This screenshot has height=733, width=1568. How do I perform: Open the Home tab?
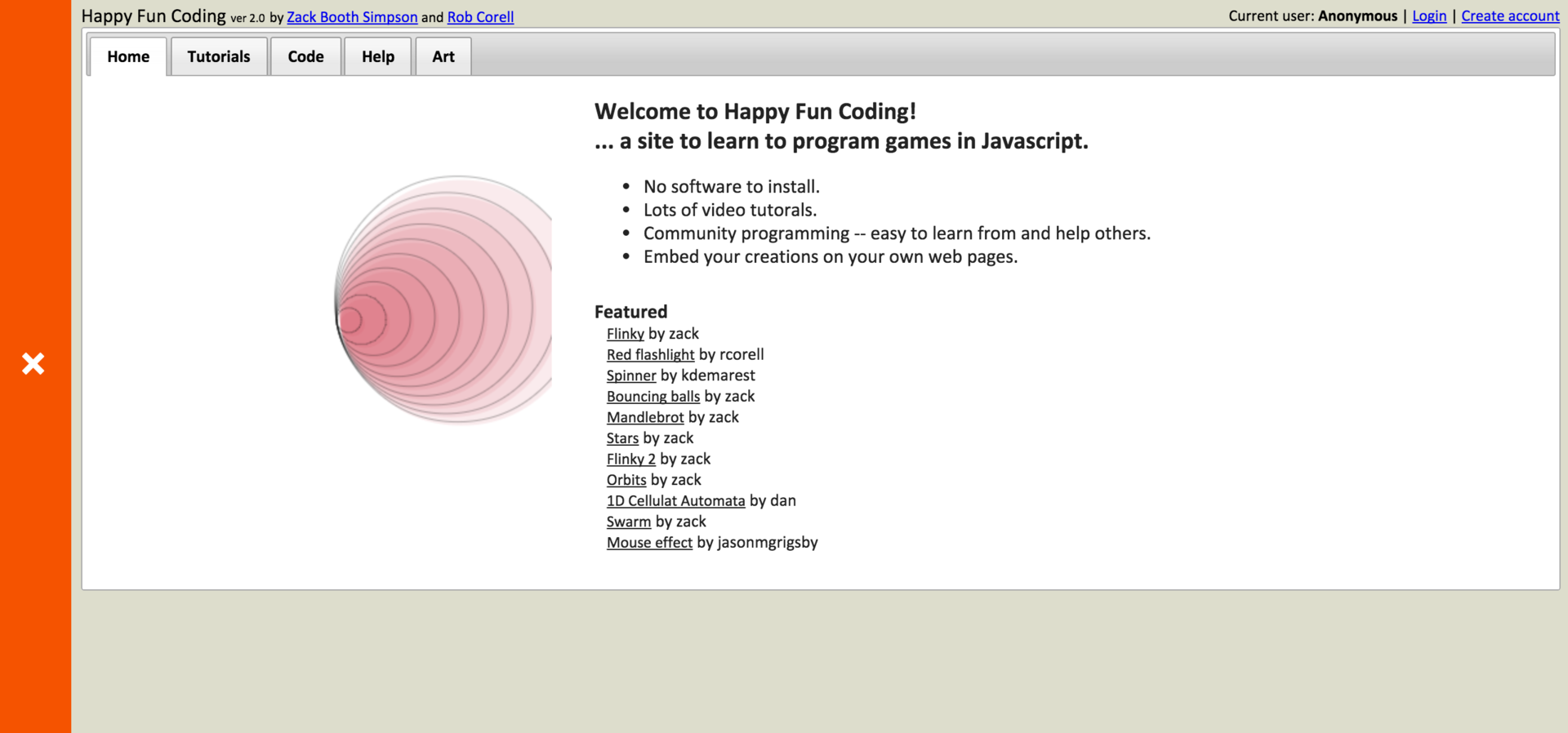[128, 56]
